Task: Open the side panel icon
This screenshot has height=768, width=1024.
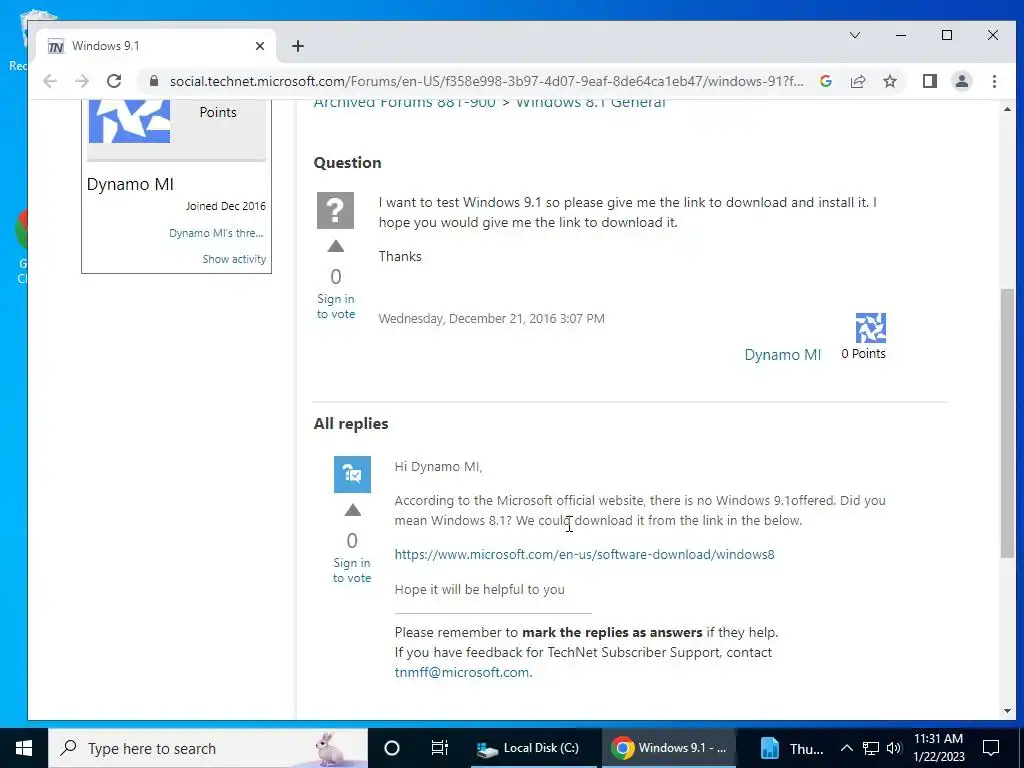Action: point(929,81)
